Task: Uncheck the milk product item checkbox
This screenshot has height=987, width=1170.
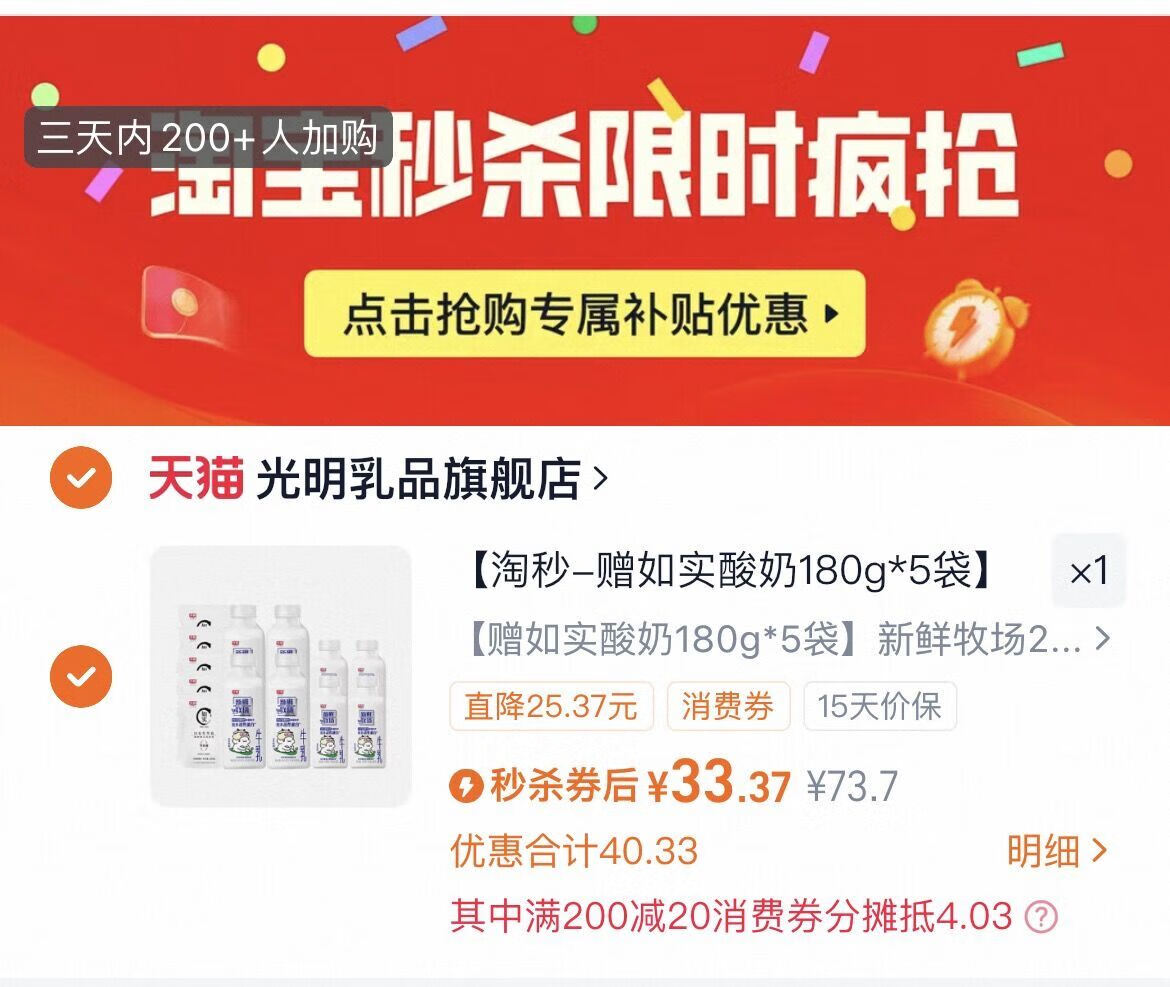Action: click(x=81, y=676)
